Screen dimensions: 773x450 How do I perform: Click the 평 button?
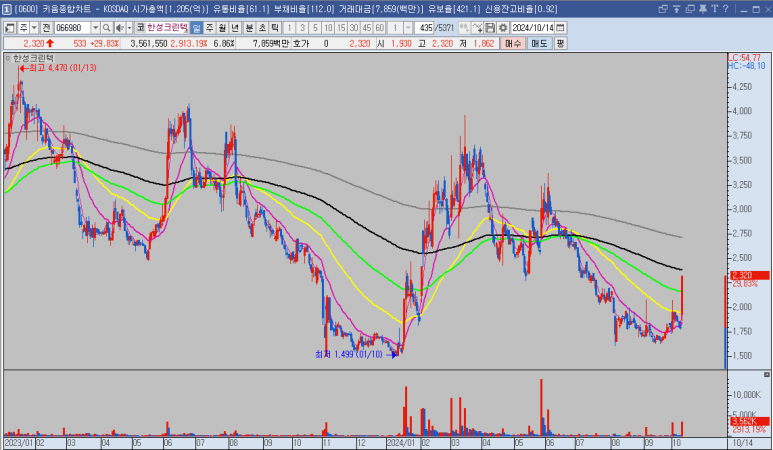(x=560, y=43)
